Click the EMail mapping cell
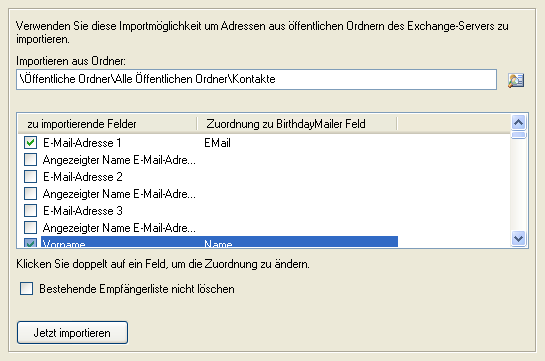This screenshot has height=361, width=545. click(x=218, y=143)
